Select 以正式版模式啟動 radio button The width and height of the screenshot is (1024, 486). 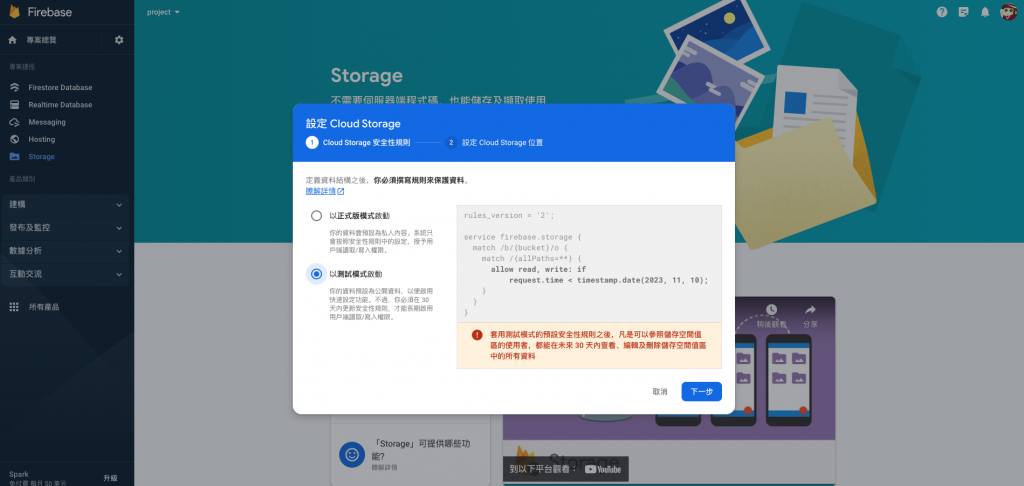click(317, 216)
